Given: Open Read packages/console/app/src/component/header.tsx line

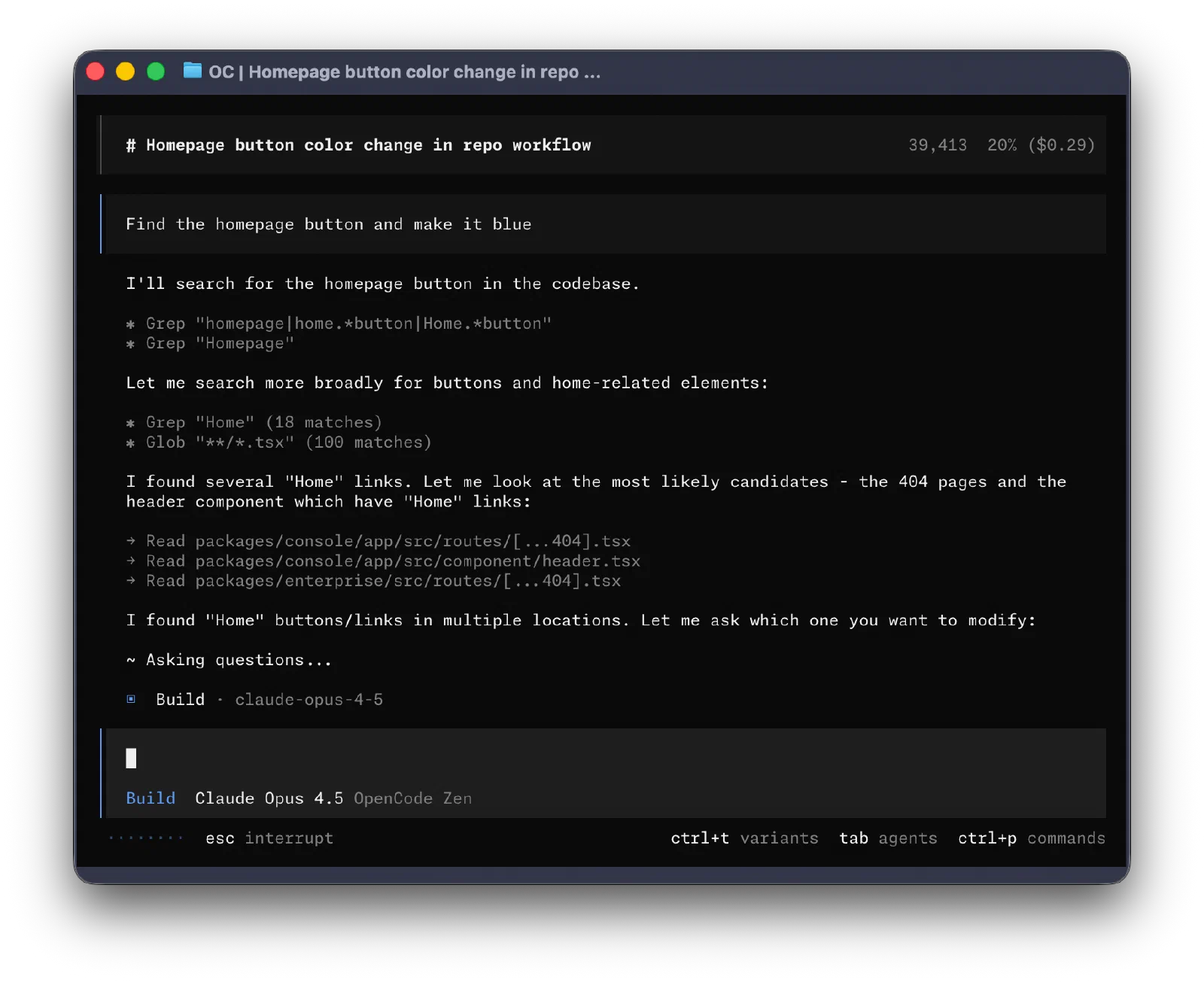Looking at the screenshot, I should [383, 561].
